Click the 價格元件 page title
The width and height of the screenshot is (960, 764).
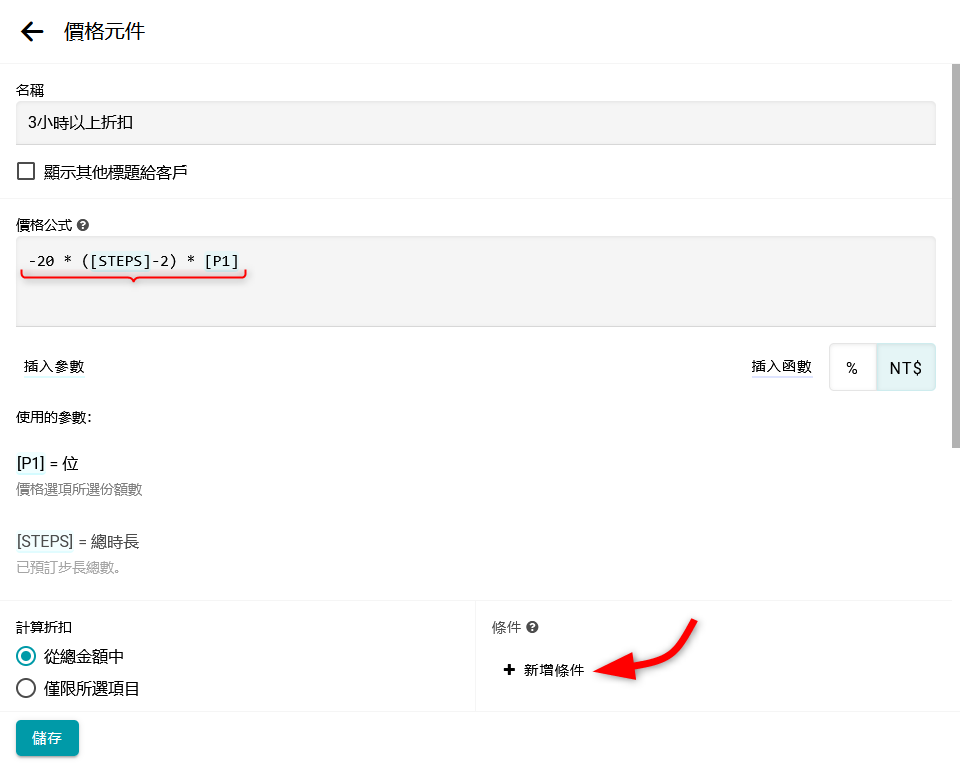point(104,32)
